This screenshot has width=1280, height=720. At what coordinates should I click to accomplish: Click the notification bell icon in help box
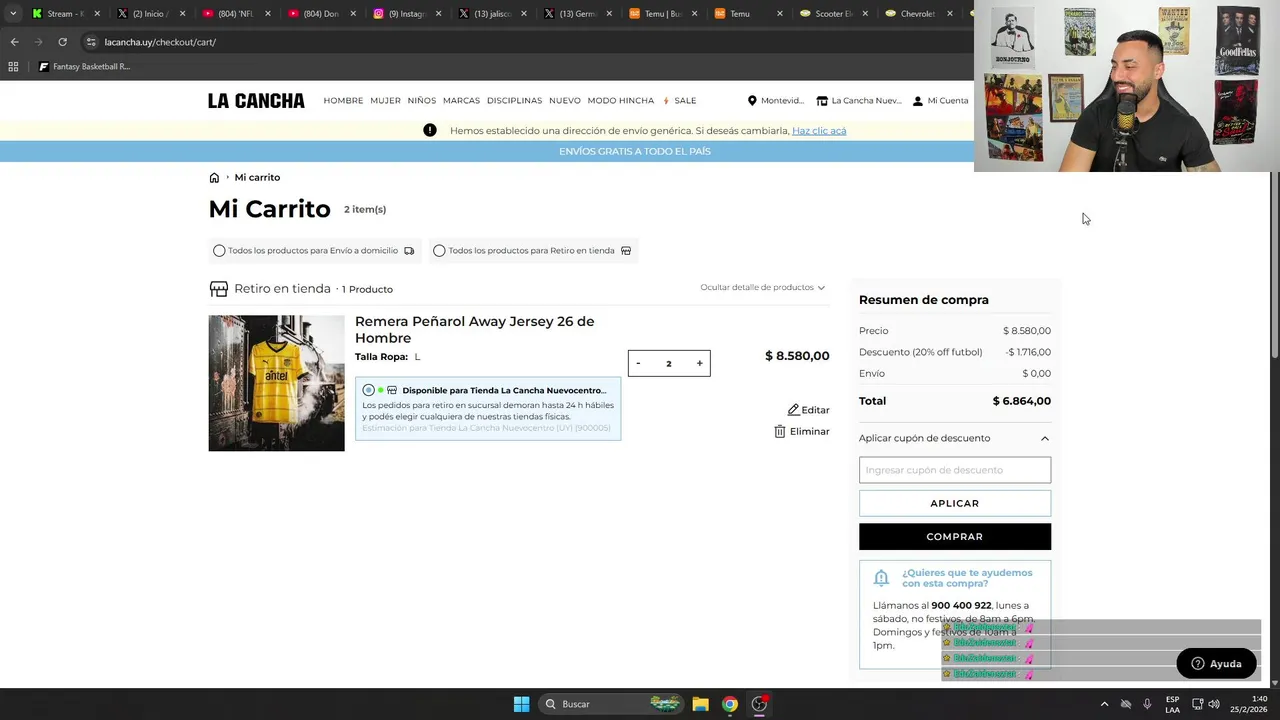coord(881,578)
